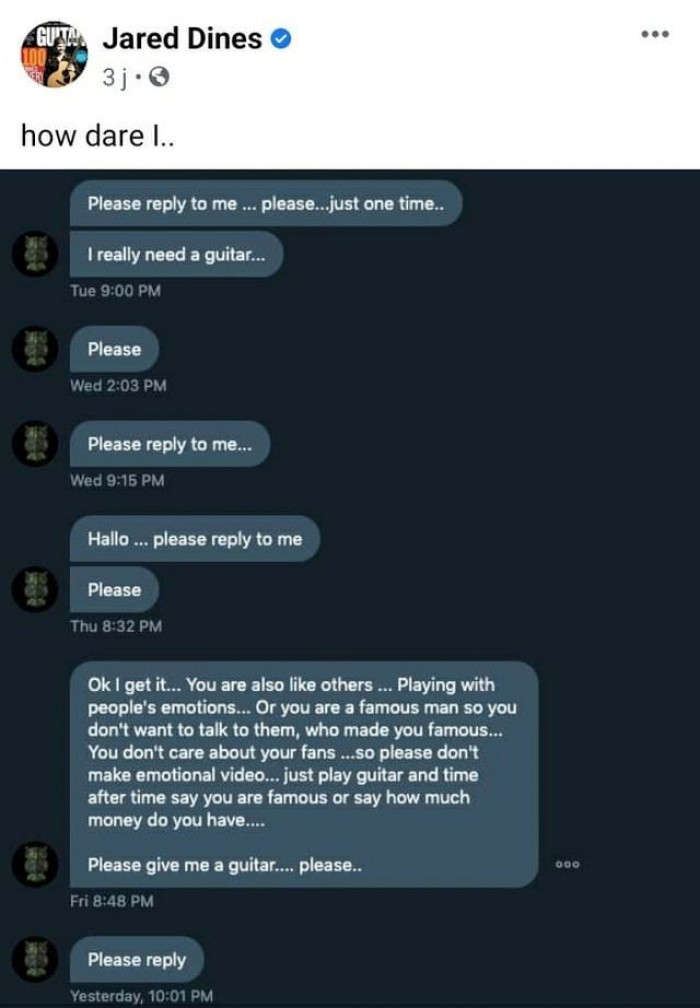The width and height of the screenshot is (700, 1008).
Task: Click the public globe privacy icon
Action: tap(159, 77)
